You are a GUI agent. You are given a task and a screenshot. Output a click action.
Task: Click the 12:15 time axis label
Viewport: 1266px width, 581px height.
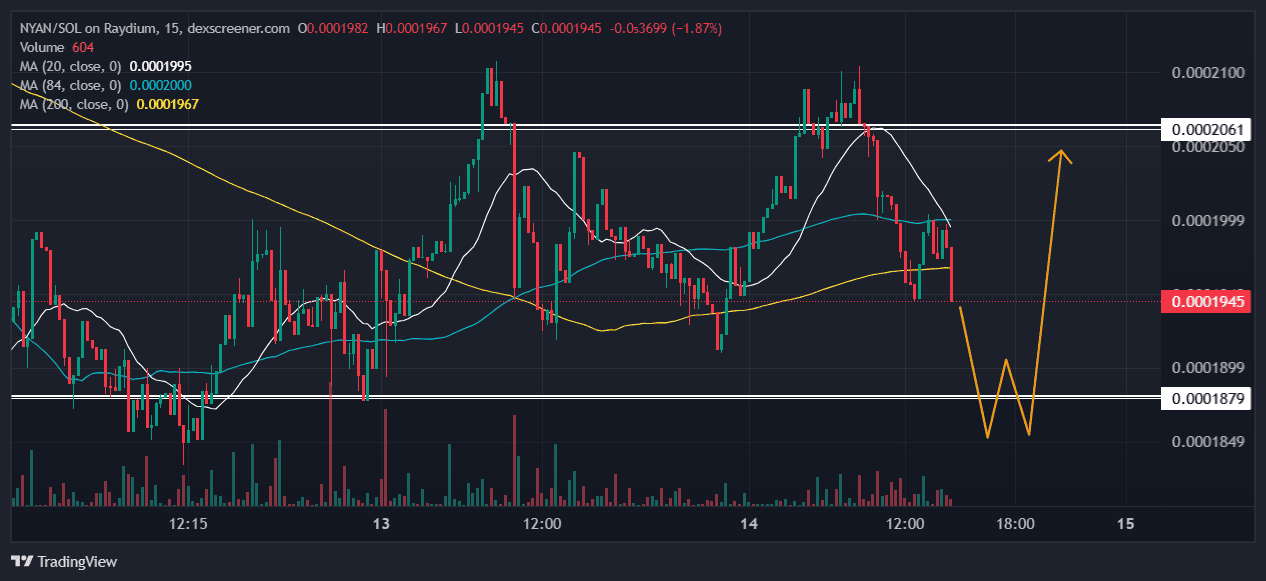click(188, 524)
